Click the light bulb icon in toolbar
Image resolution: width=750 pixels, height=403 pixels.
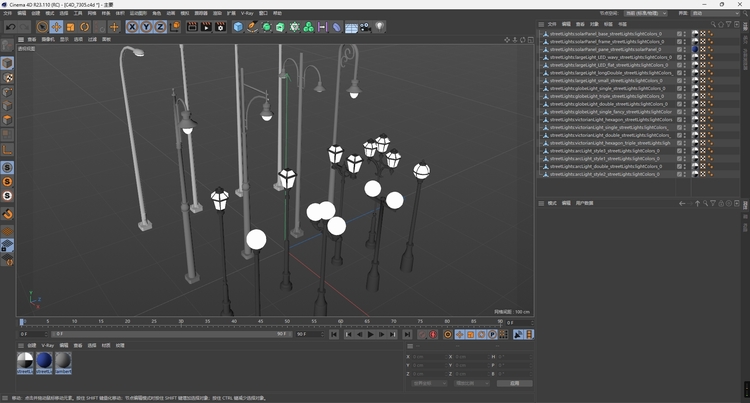[x=379, y=27]
